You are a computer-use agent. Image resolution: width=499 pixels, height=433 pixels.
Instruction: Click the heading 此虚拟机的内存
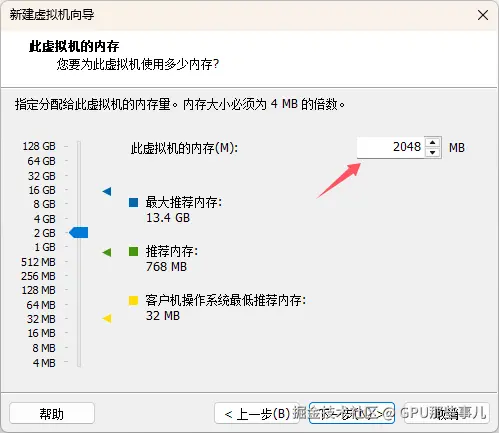coord(74,46)
